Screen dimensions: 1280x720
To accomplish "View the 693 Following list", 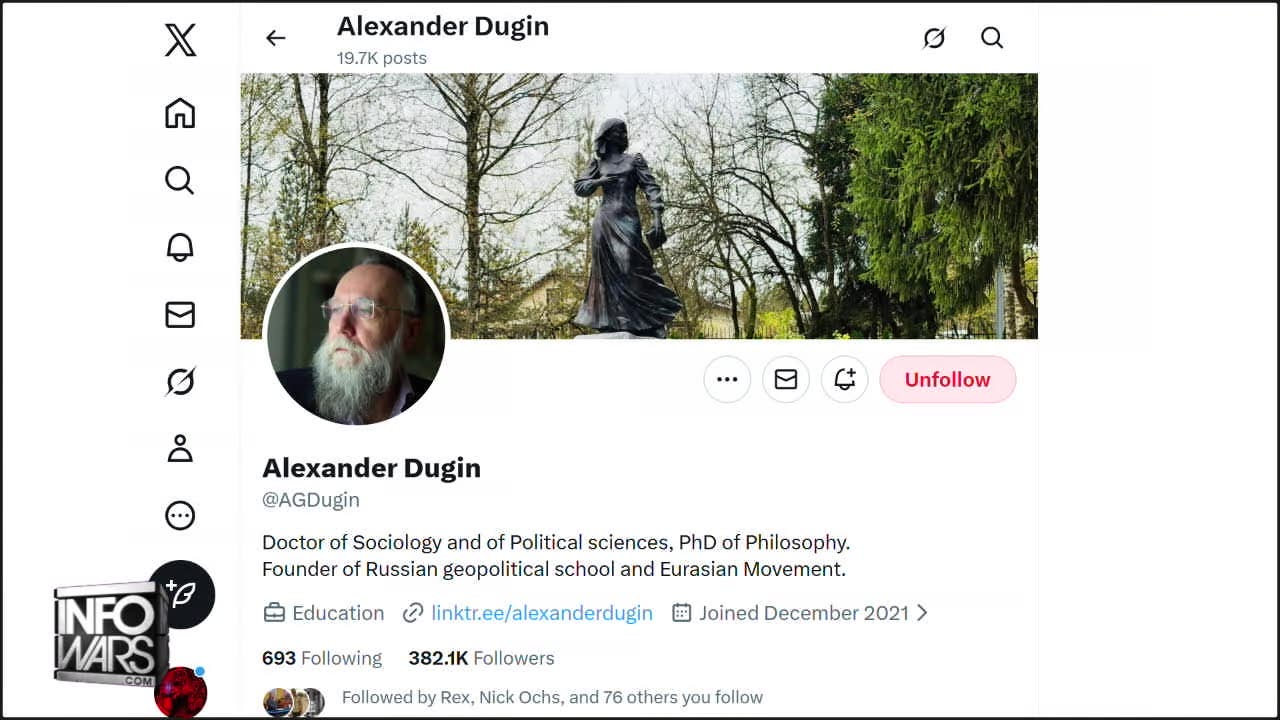I will (x=322, y=658).
